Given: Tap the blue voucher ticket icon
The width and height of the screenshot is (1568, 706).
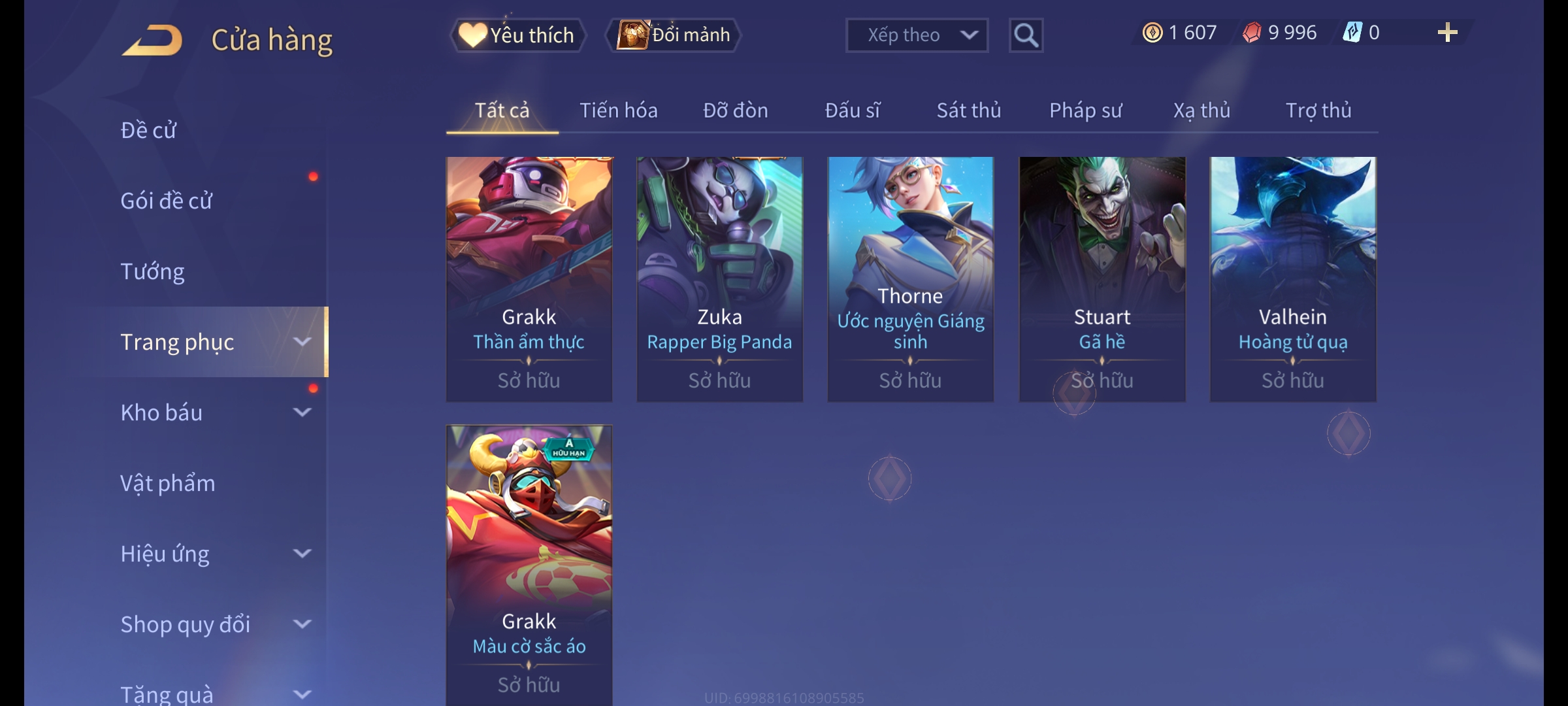Looking at the screenshot, I should pos(1352,33).
